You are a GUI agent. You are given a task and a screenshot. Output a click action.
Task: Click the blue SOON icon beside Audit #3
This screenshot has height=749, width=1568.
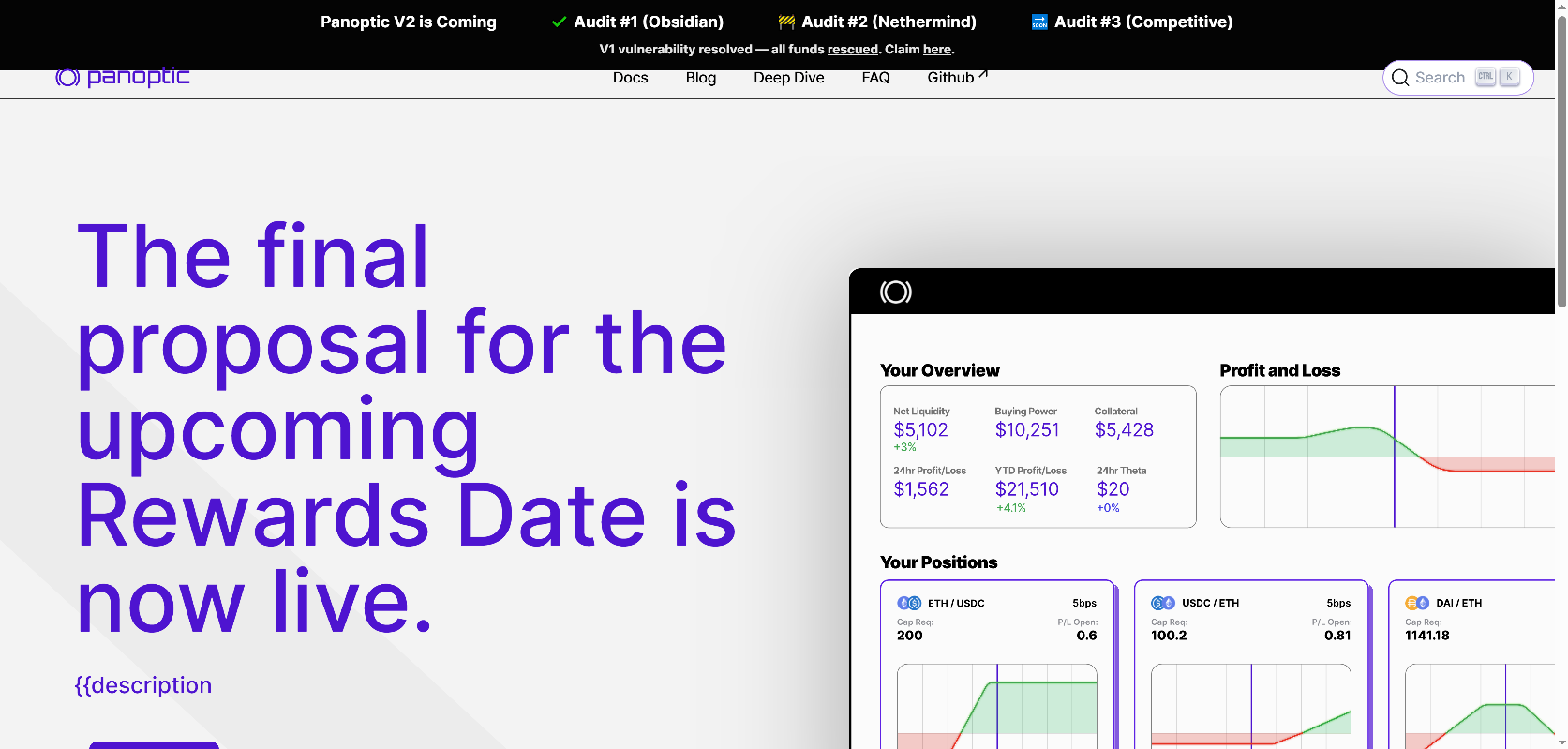pos(1039,22)
